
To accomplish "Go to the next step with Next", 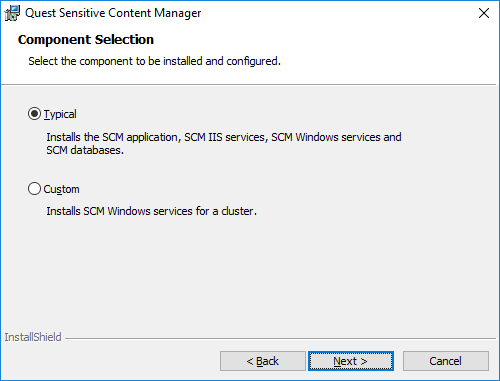I will [x=351, y=361].
